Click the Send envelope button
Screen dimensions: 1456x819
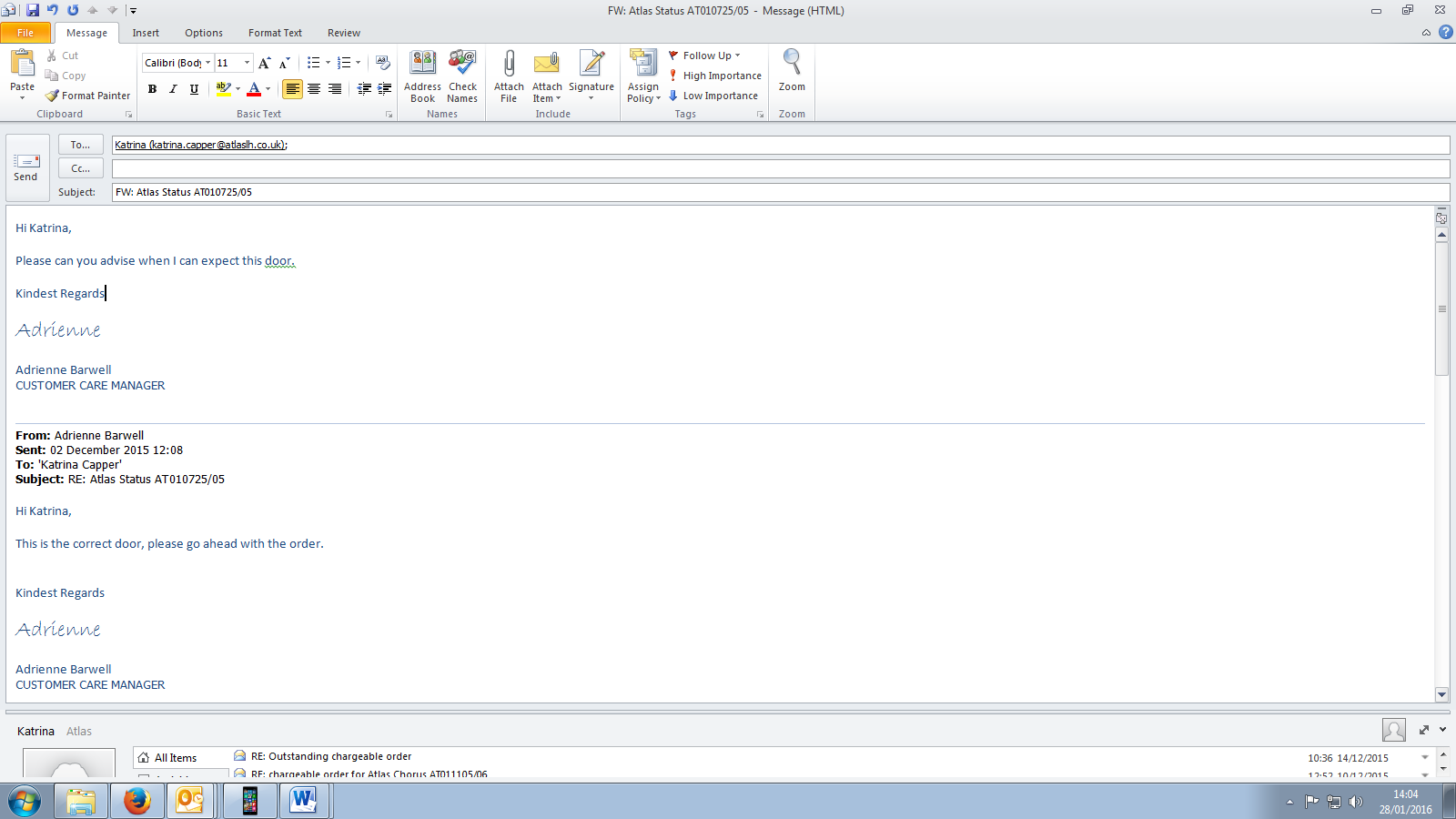tap(26, 167)
